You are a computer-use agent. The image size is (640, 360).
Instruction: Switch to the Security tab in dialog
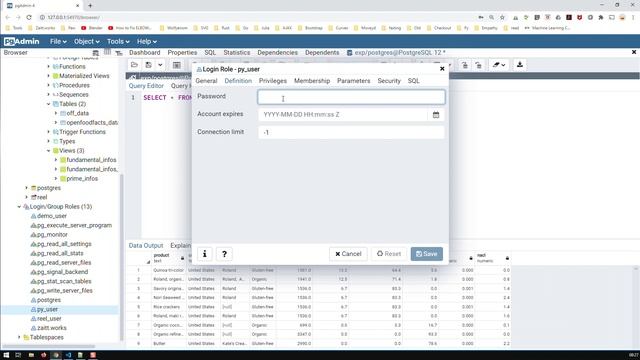pyautogui.click(x=389, y=81)
